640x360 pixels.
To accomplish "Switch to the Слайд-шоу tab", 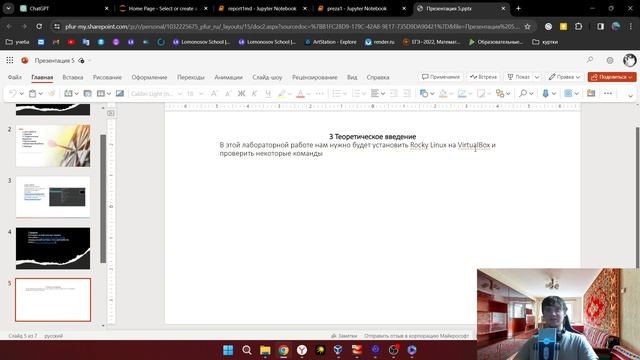I will tap(267, 77).
